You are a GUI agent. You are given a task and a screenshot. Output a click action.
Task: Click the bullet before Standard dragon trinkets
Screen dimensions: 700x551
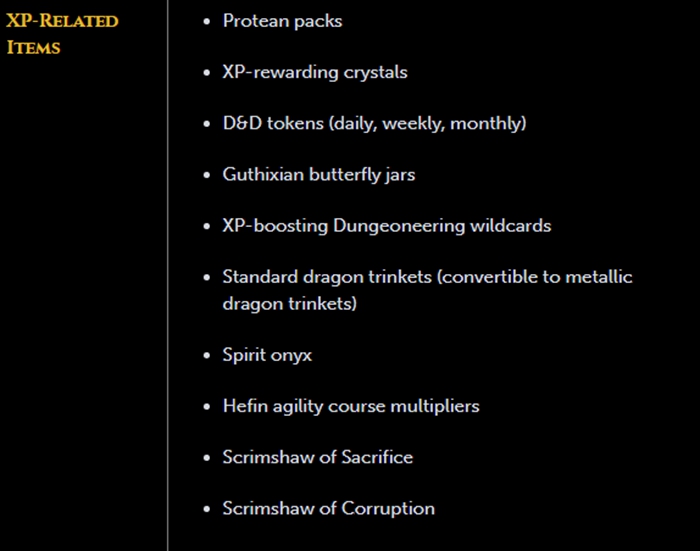206,277
